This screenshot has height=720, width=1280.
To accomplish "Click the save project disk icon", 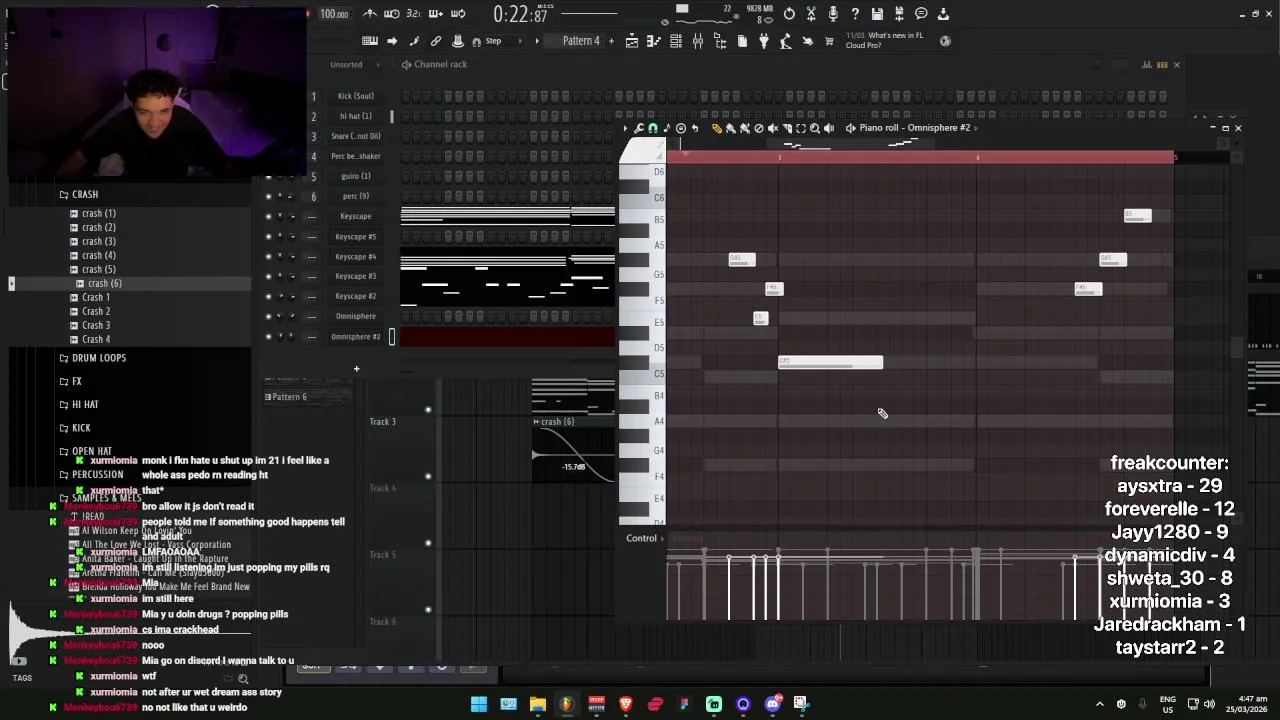I will [877, 14].
